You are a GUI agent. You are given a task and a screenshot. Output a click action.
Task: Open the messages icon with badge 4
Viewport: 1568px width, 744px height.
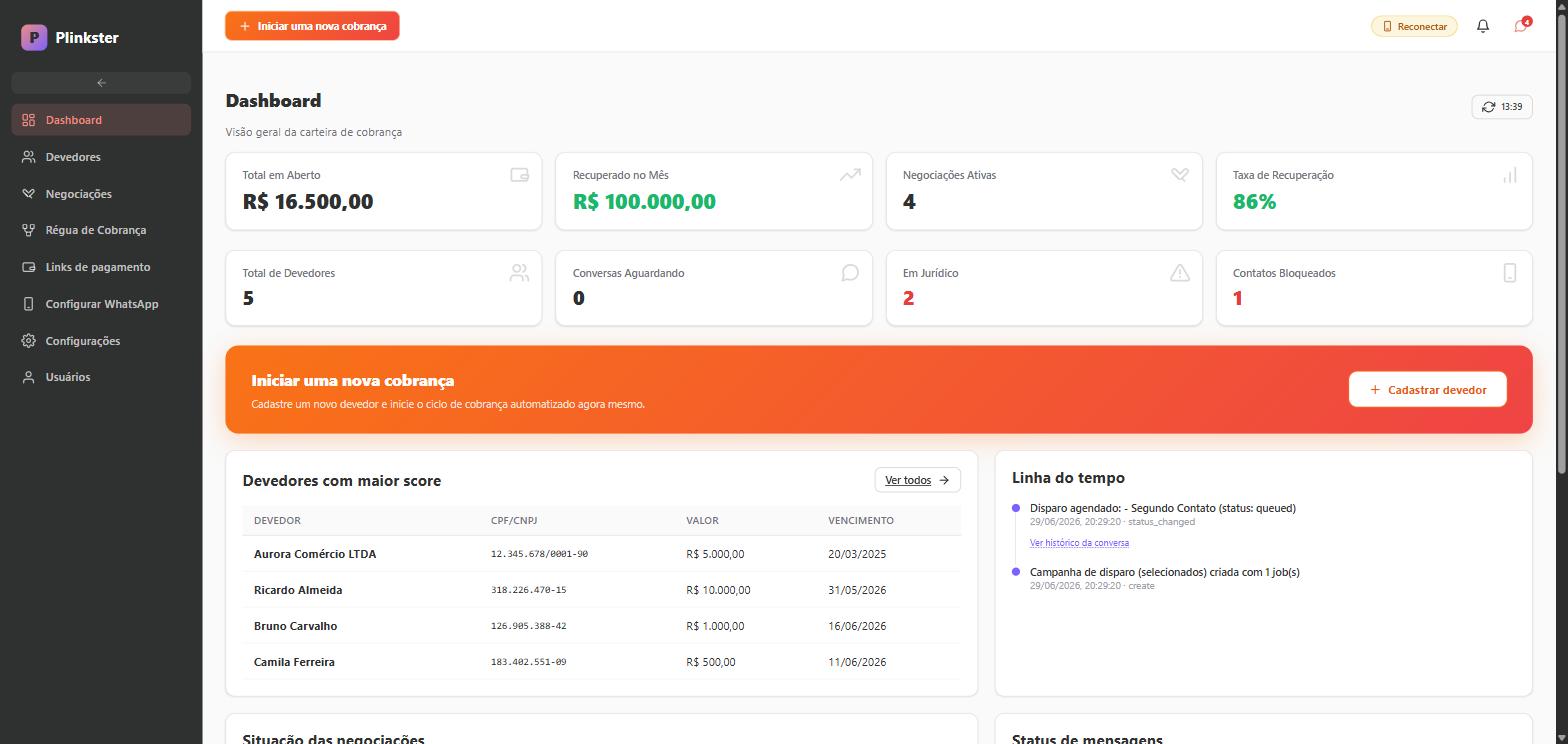(x=1521, y=26)
